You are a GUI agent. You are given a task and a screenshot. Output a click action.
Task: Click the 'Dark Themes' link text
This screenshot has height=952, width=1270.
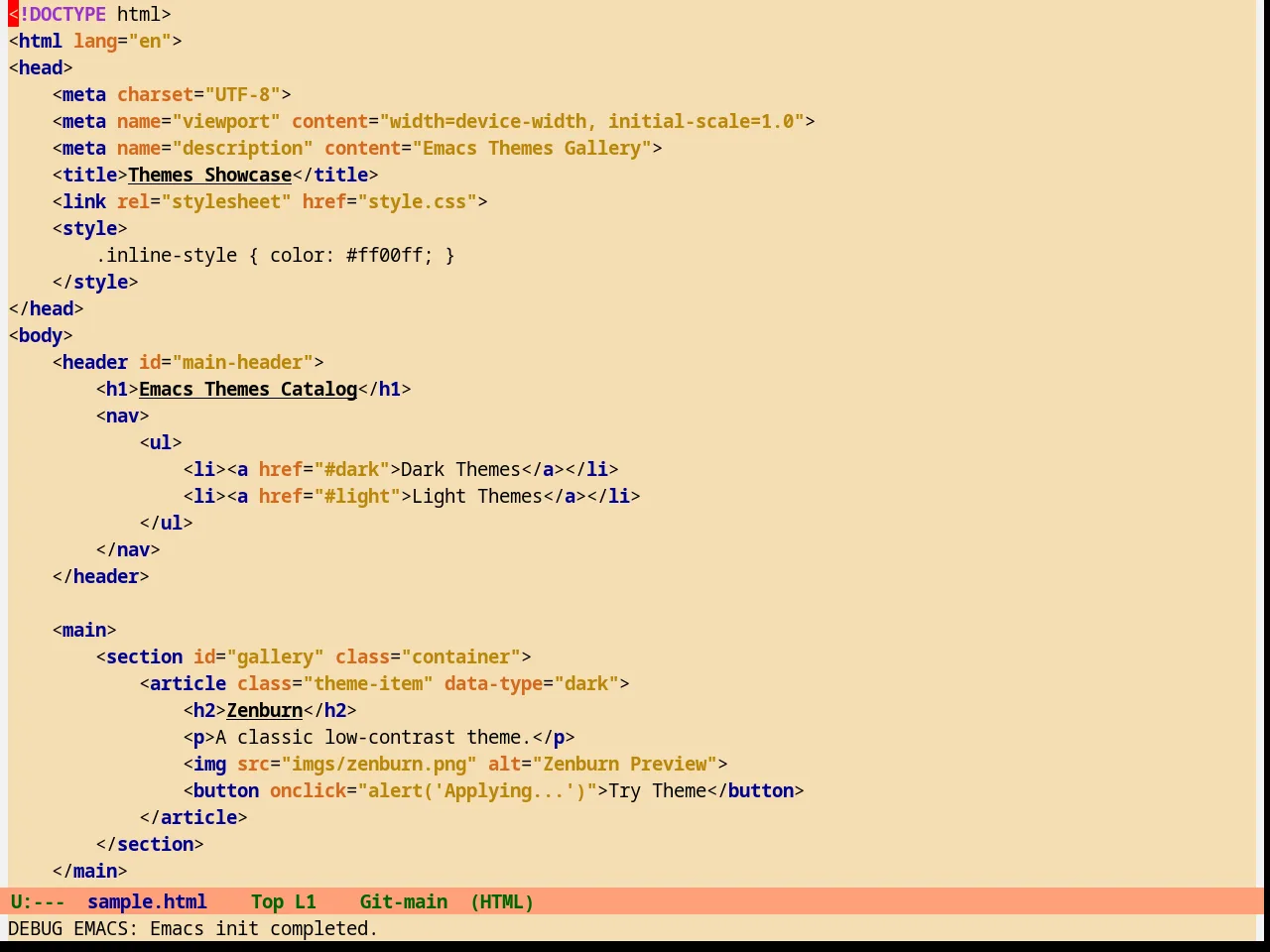(x=461, y=469)
